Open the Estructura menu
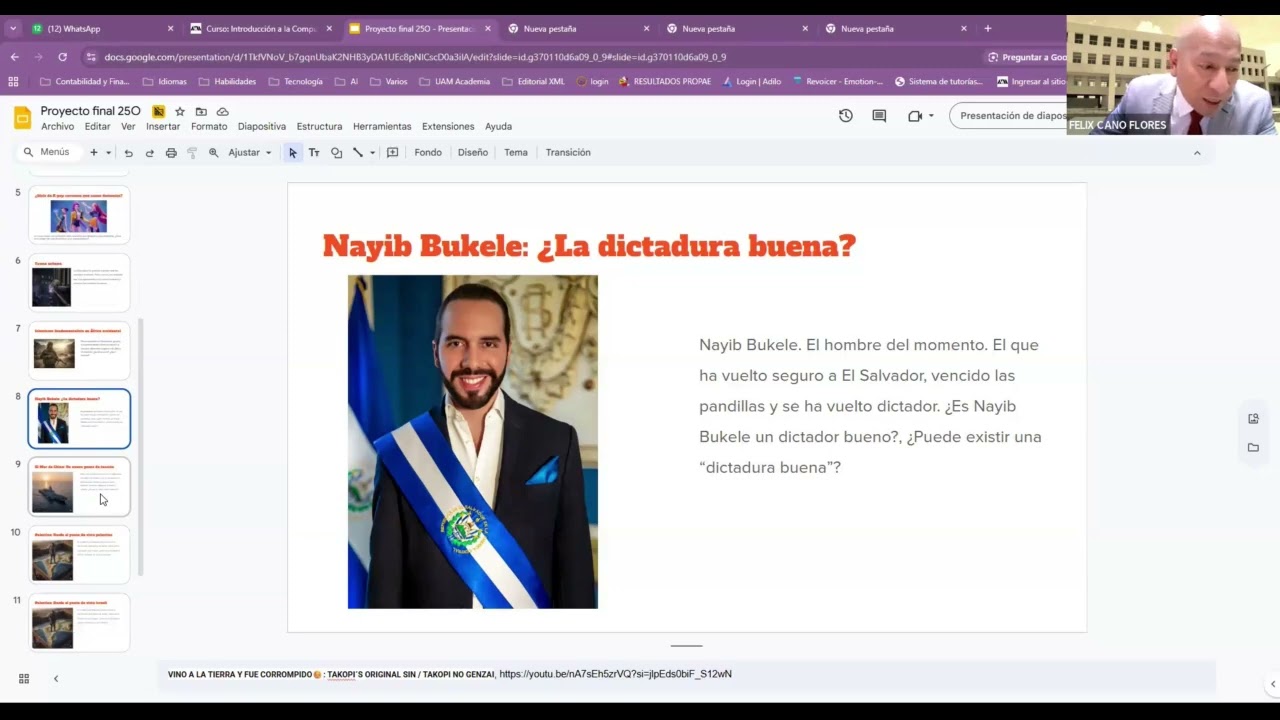 (x=319, y=127)
